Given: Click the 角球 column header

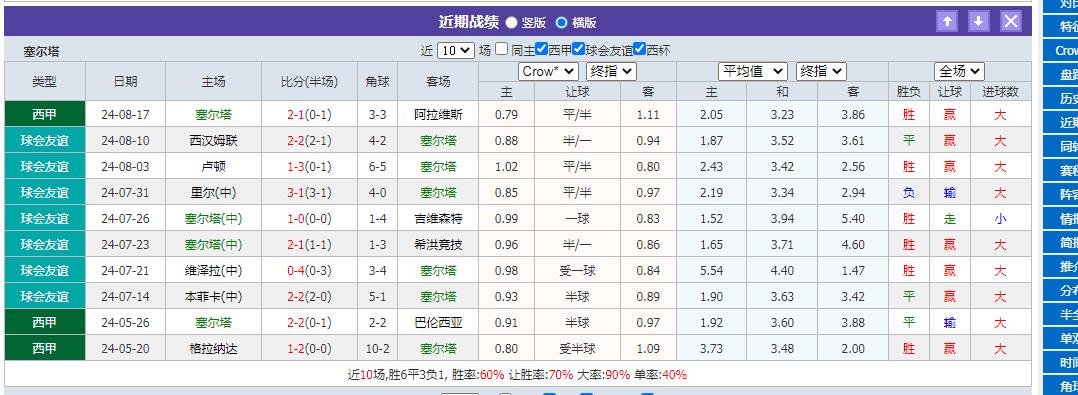Looking at the screenshot, I should point(377,82).
